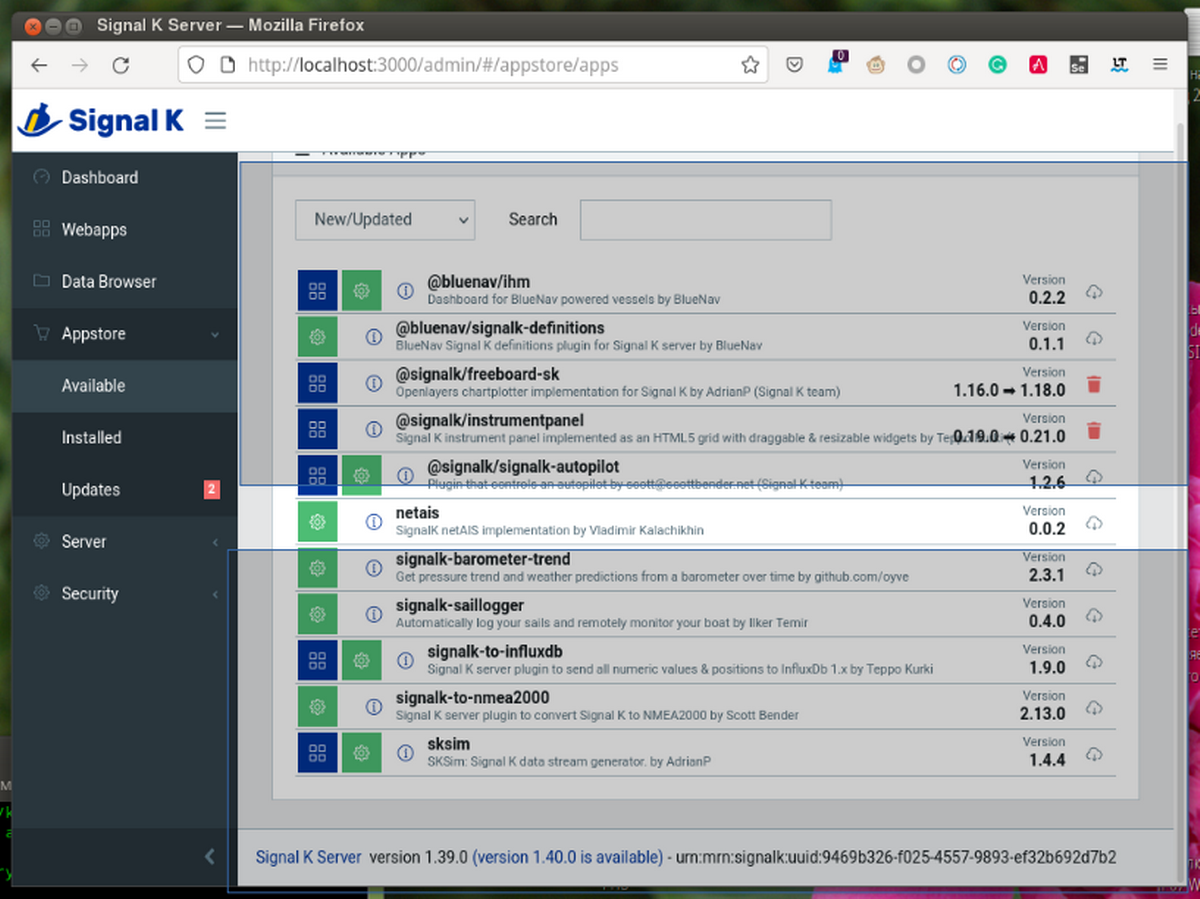Image resolution: width=1200 pixels, height=899 pixels.
Task: Click version 2.13.0 of signalk-to-nmea2000
Action: [1042, 714]
